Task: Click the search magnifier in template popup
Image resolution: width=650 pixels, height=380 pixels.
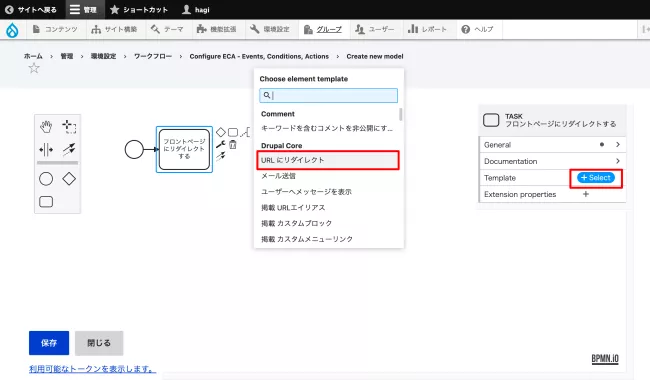Action: pos(267,95)
